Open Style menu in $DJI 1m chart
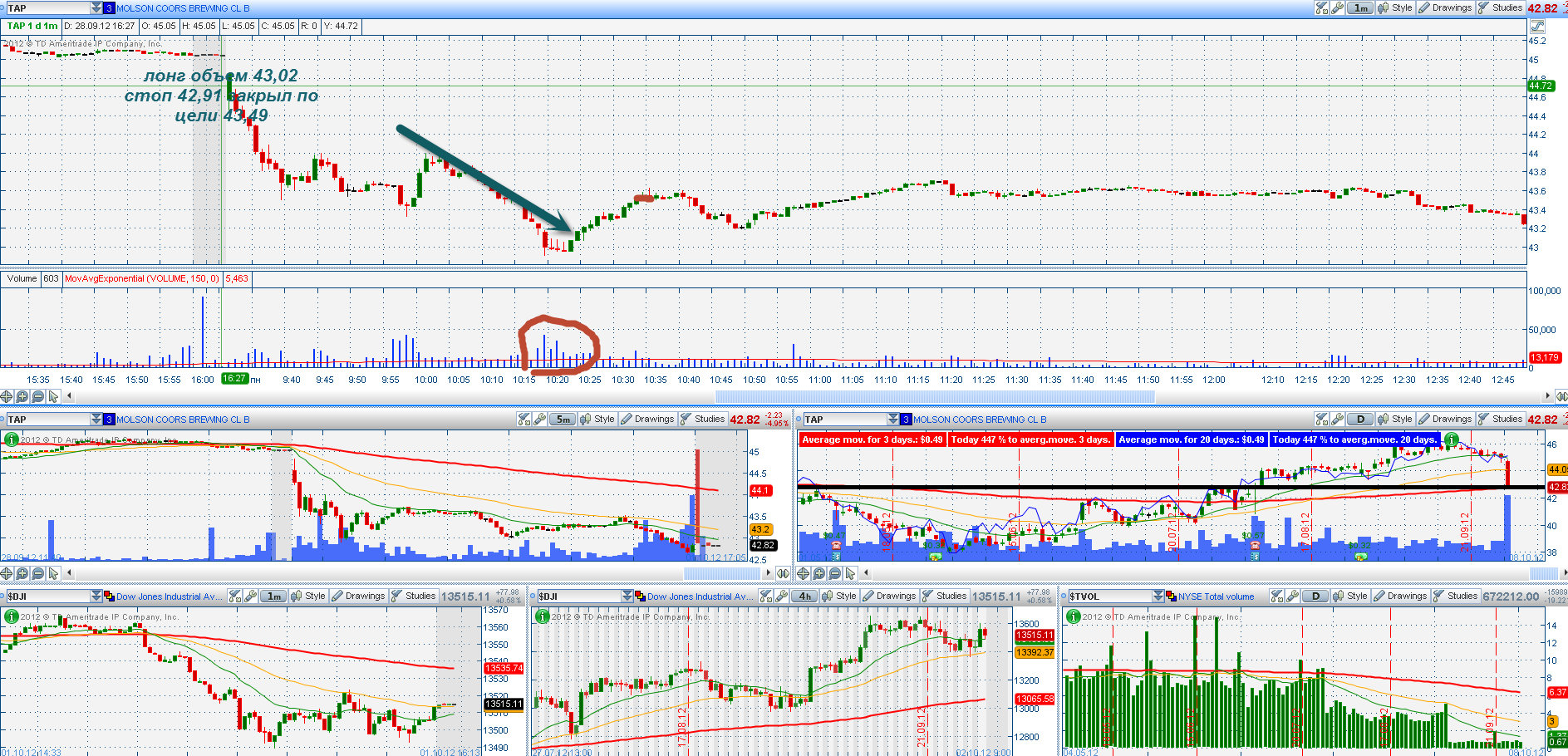The height and width of the screenshot is (756, 1568). (x=308, y=596)
